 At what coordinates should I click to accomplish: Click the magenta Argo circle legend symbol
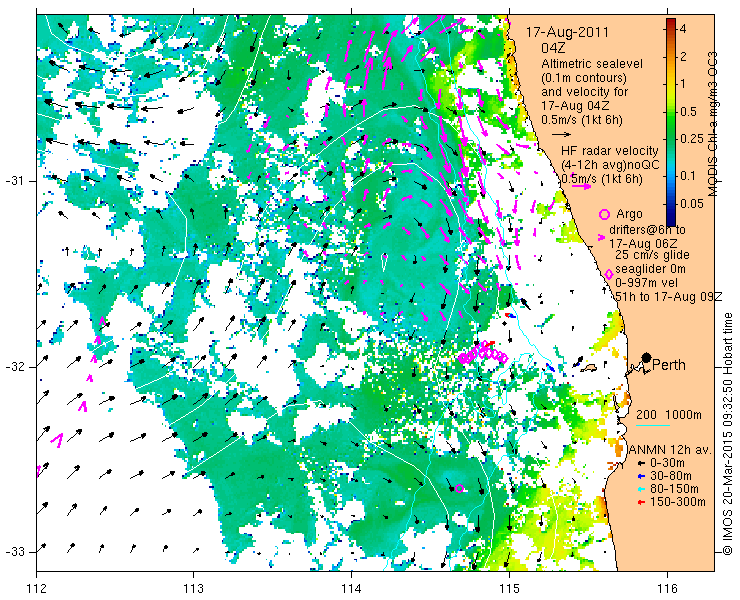click(x=604, y=214)
